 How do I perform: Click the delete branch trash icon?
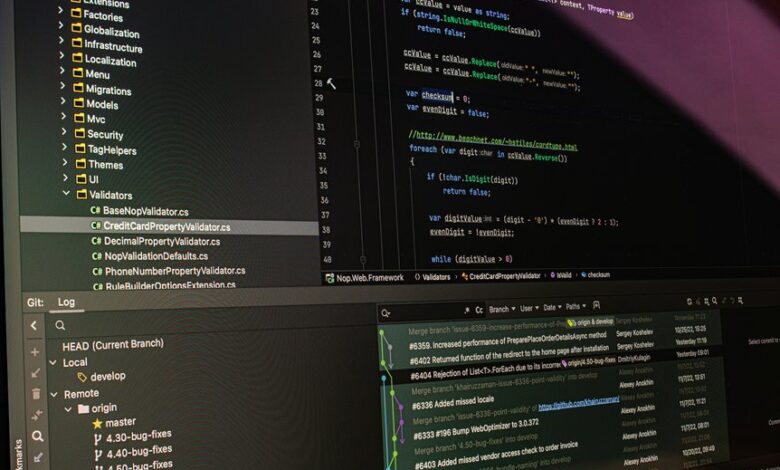36,394
